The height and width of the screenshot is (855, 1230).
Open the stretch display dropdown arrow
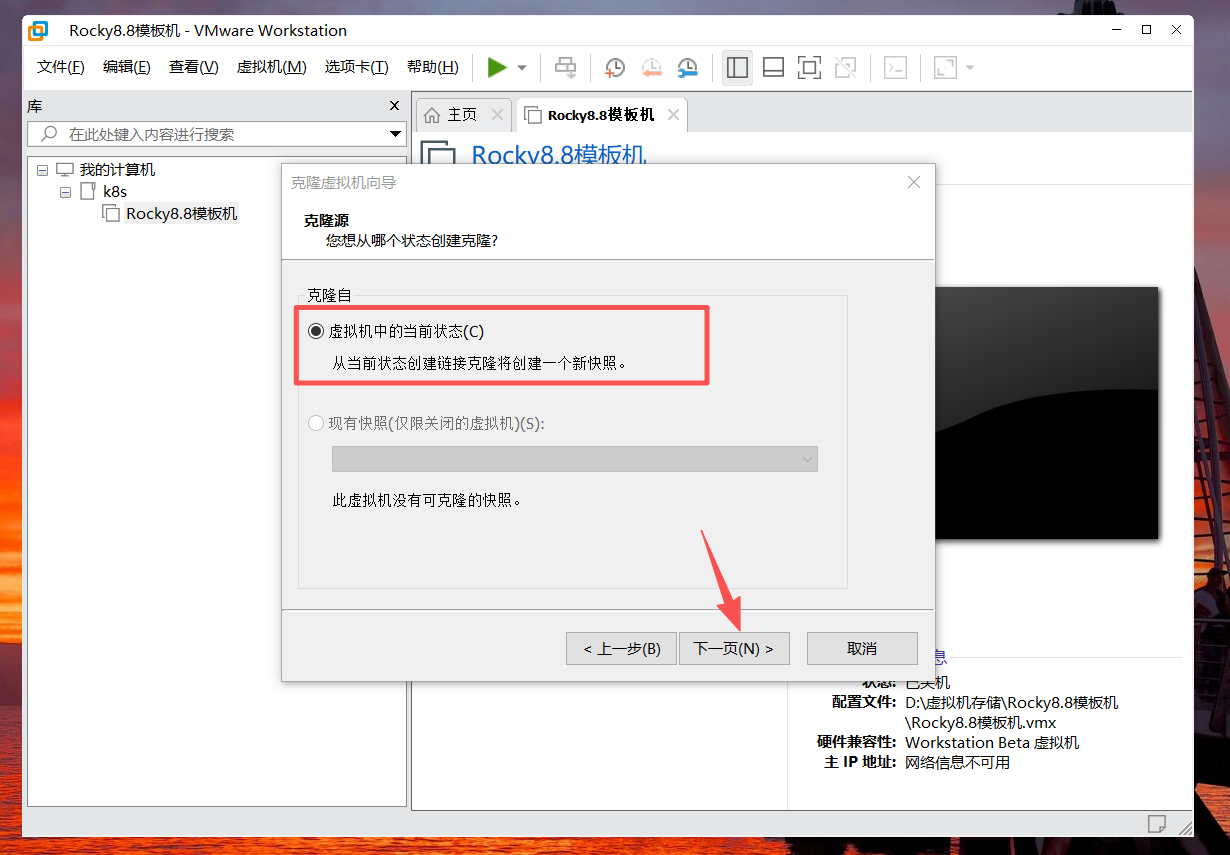click(x=969, y=68)
